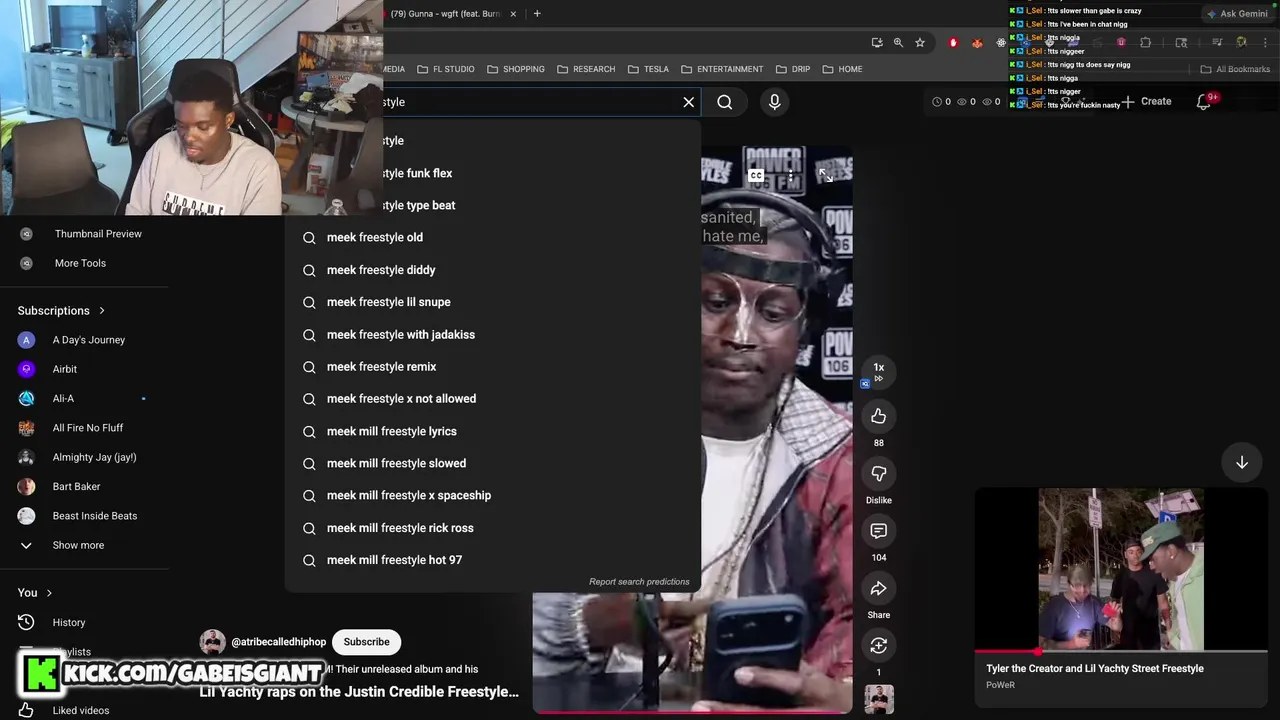Share the Short via arrow icon
Viewport: 1280px width, 720px height.
coord(879,588)
